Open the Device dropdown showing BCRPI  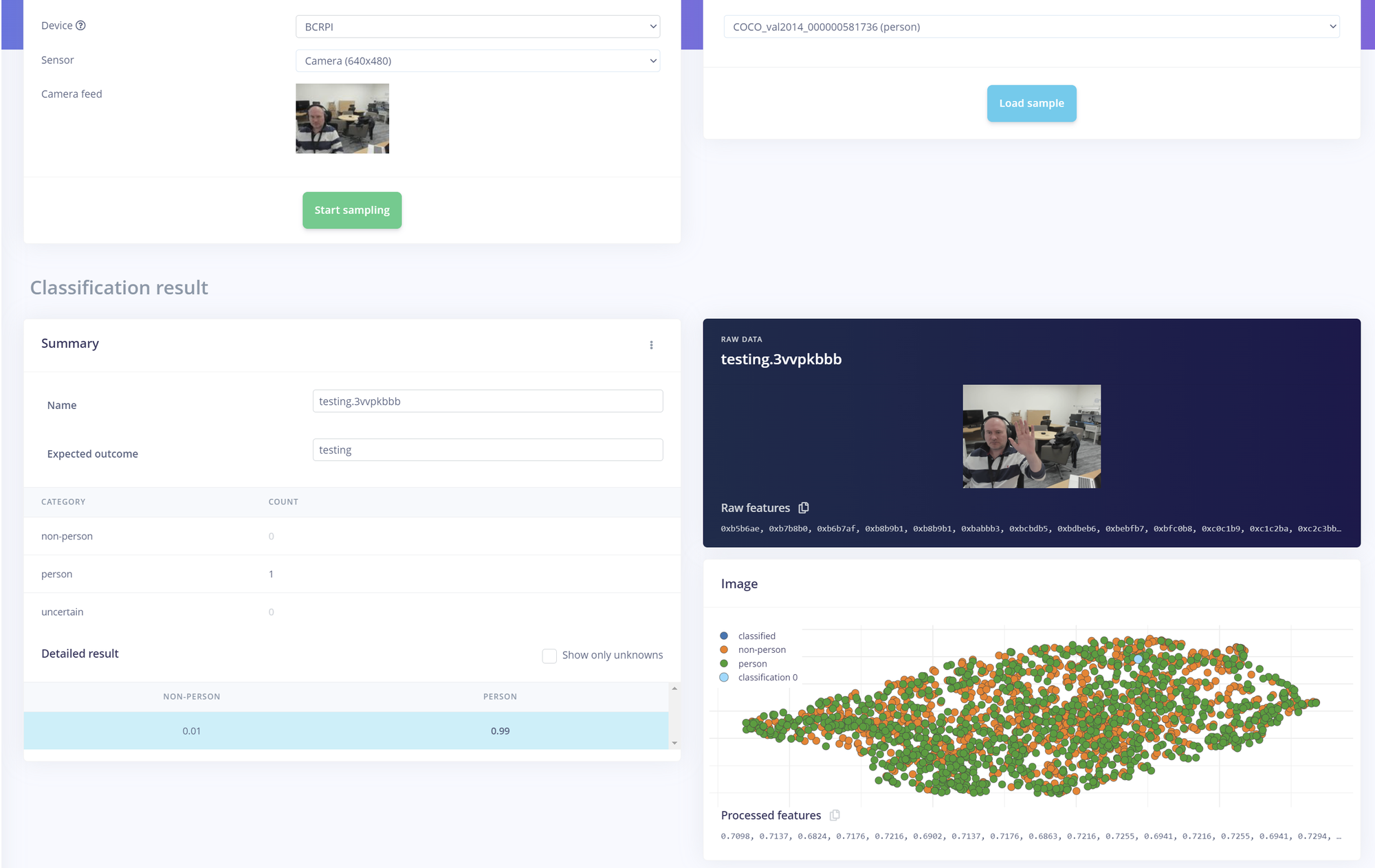(x=477, y=27)
